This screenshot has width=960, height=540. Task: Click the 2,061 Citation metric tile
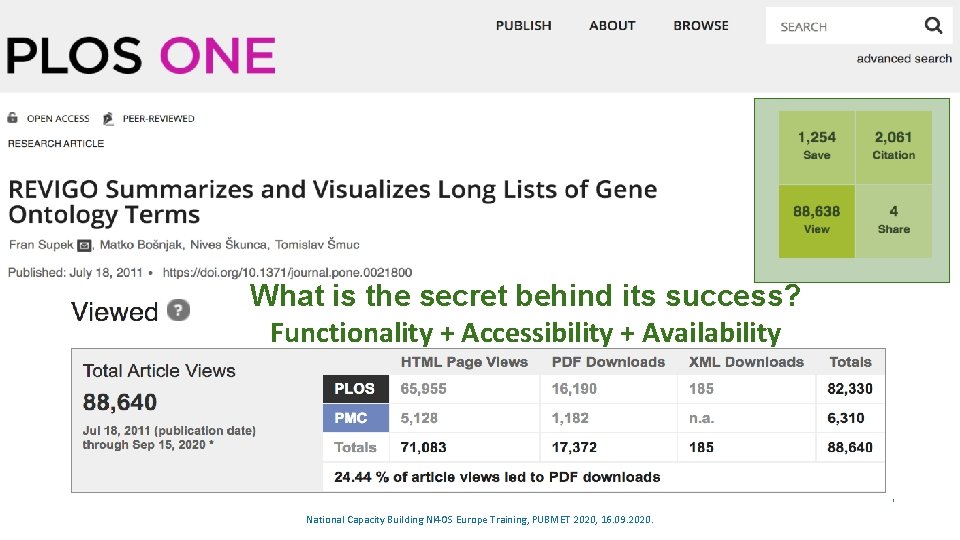pos(894,147)
